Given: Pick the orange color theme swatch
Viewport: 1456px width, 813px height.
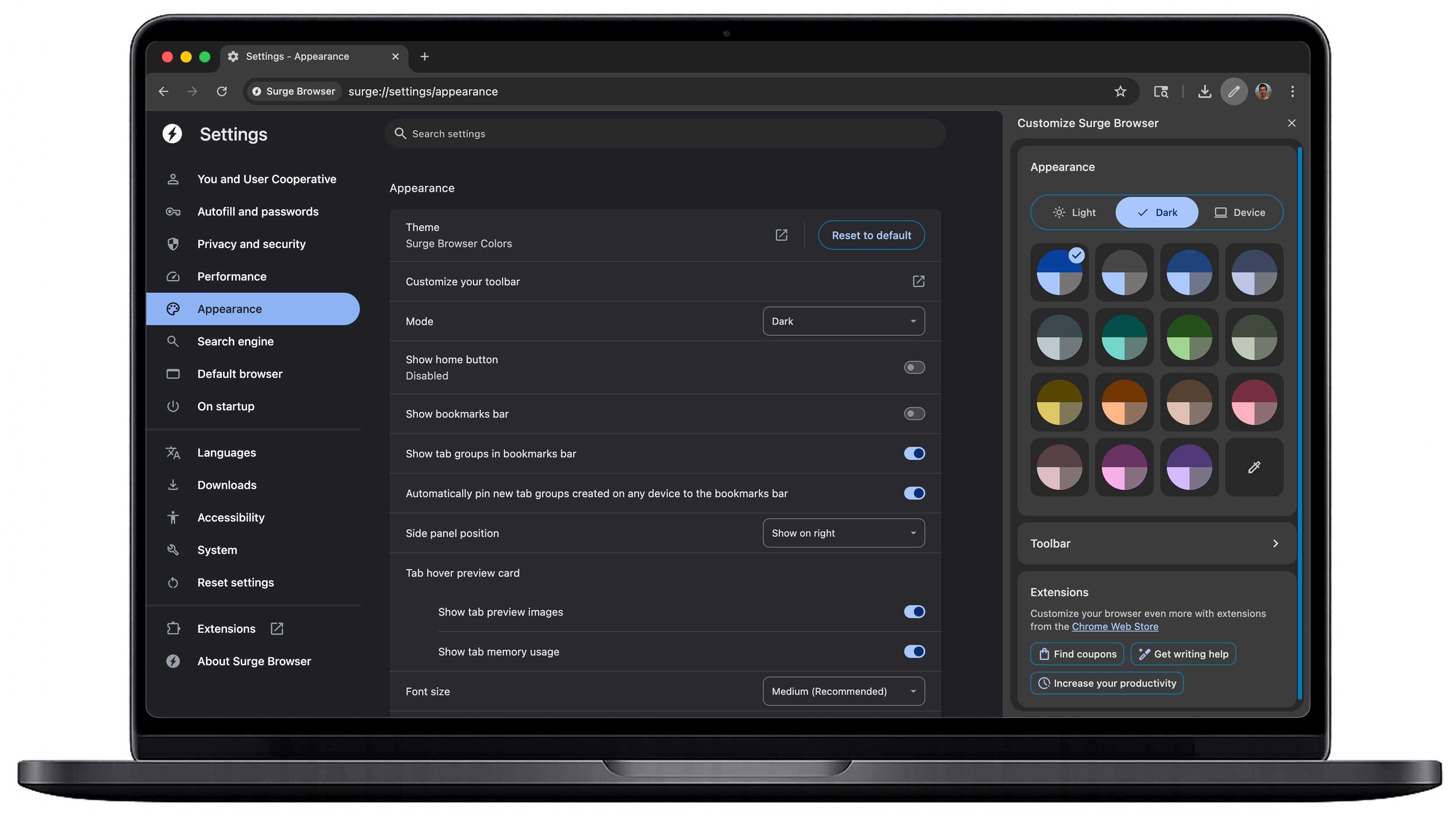Looking at the screenshot, I should [x=1124, y=402].
